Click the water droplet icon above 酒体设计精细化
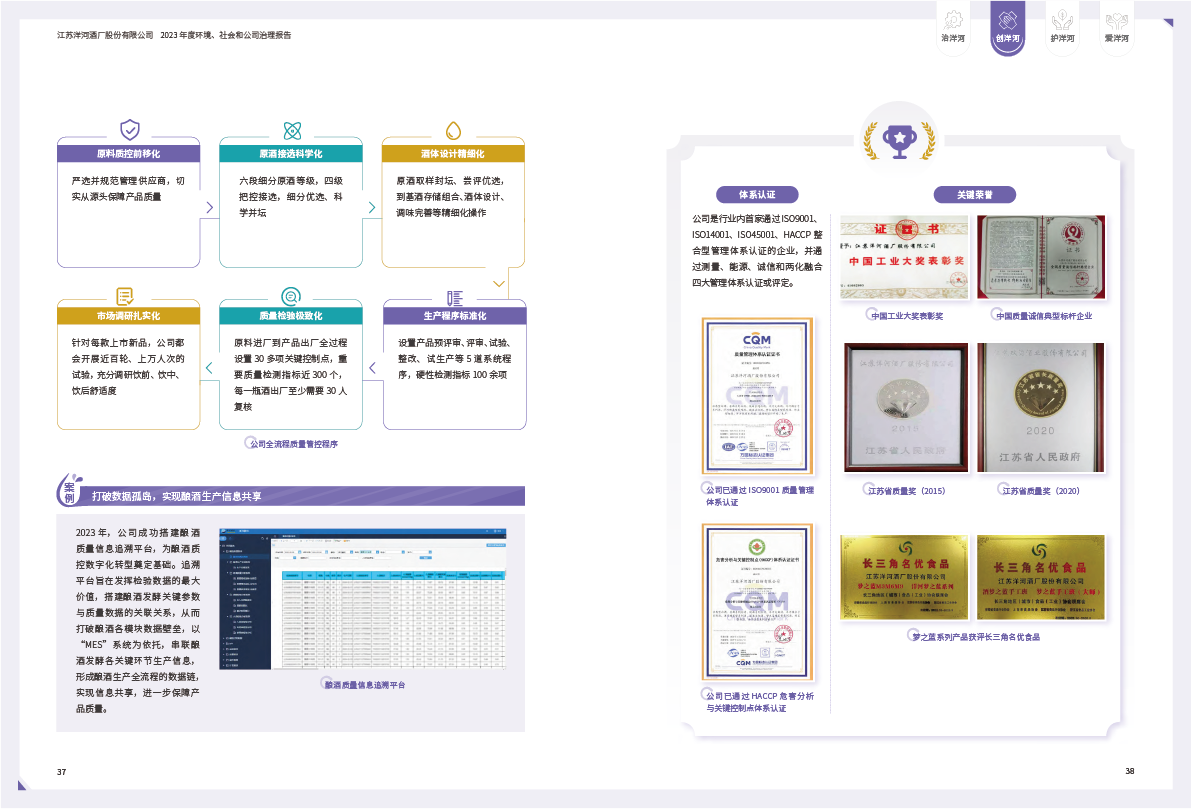This screenshot has height=809, width=1192. click(453, 130)
